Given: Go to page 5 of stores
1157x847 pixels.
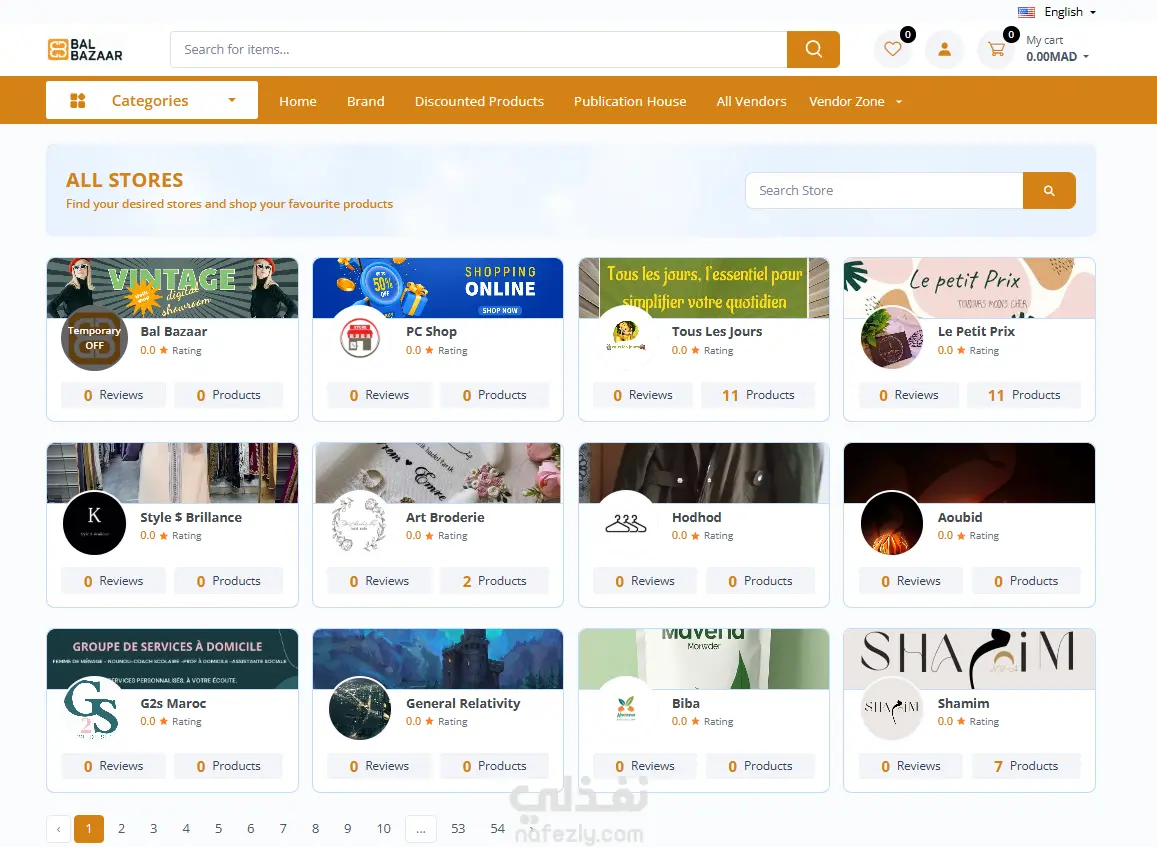Looking at the screenshot, I should point(218,829).
